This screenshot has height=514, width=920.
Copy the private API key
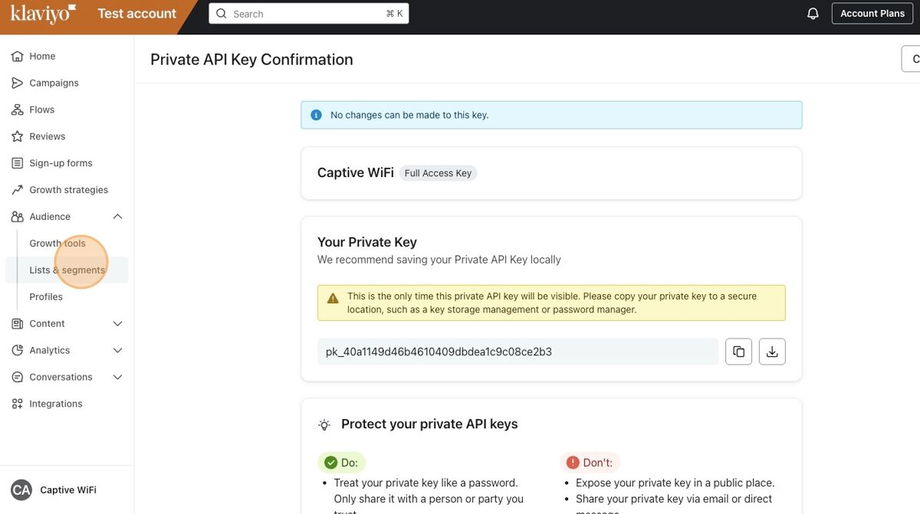tap(738, 351)
